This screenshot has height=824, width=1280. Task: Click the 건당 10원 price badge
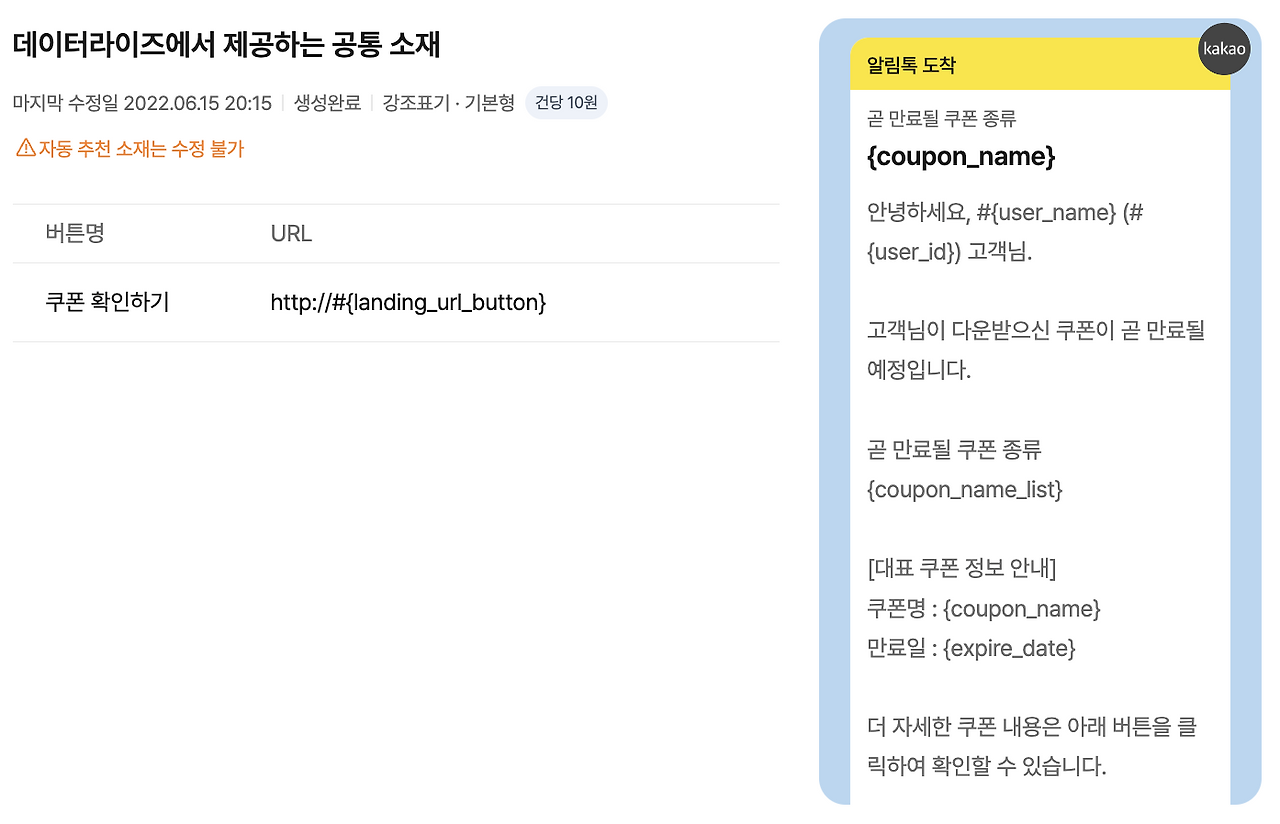click(x=566, y=102)
